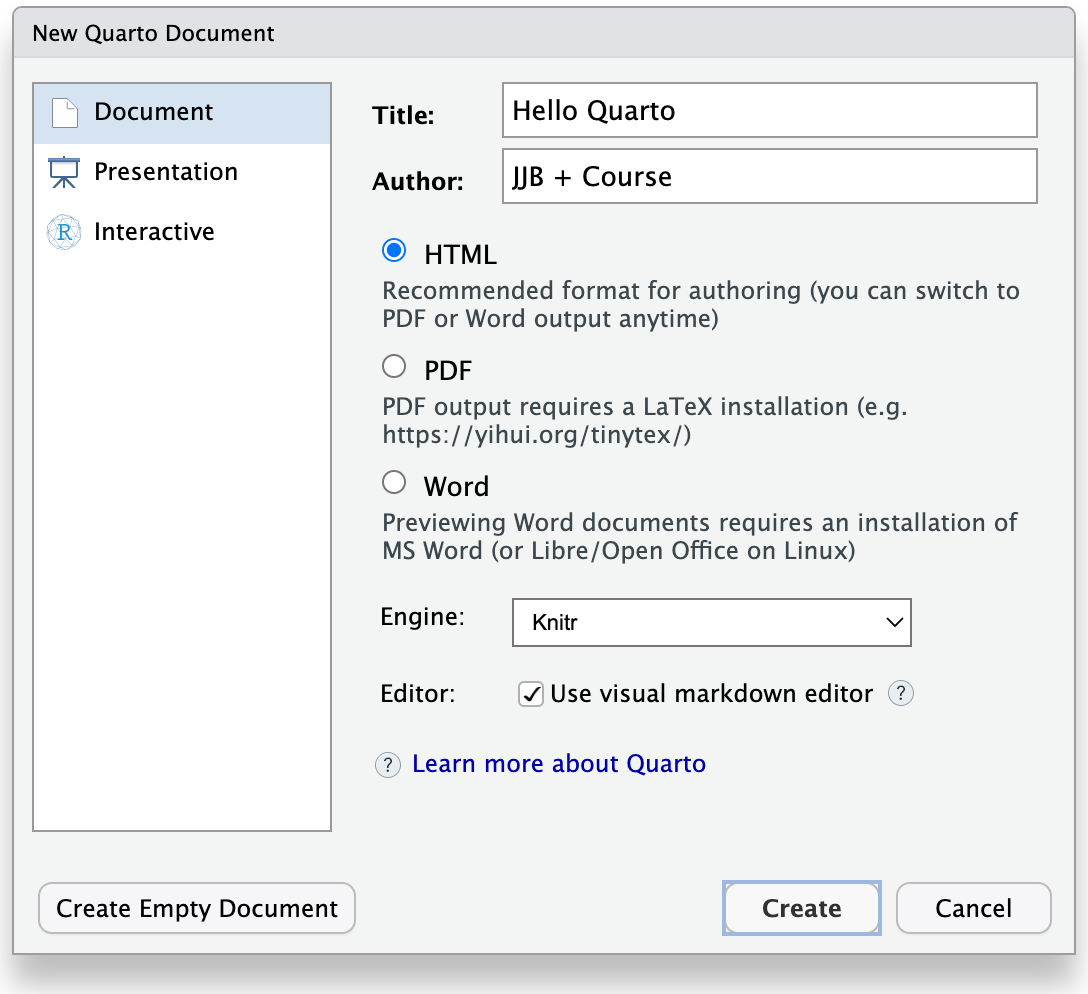This screenshot has width=1088, height=994.
Task: Click the Create button
Action: [x=801, y=908]
